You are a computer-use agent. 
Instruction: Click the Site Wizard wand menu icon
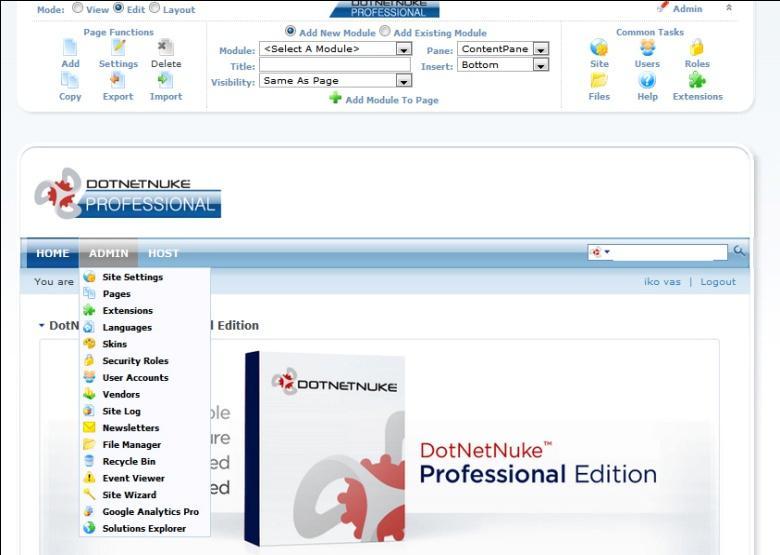[90, 494]
